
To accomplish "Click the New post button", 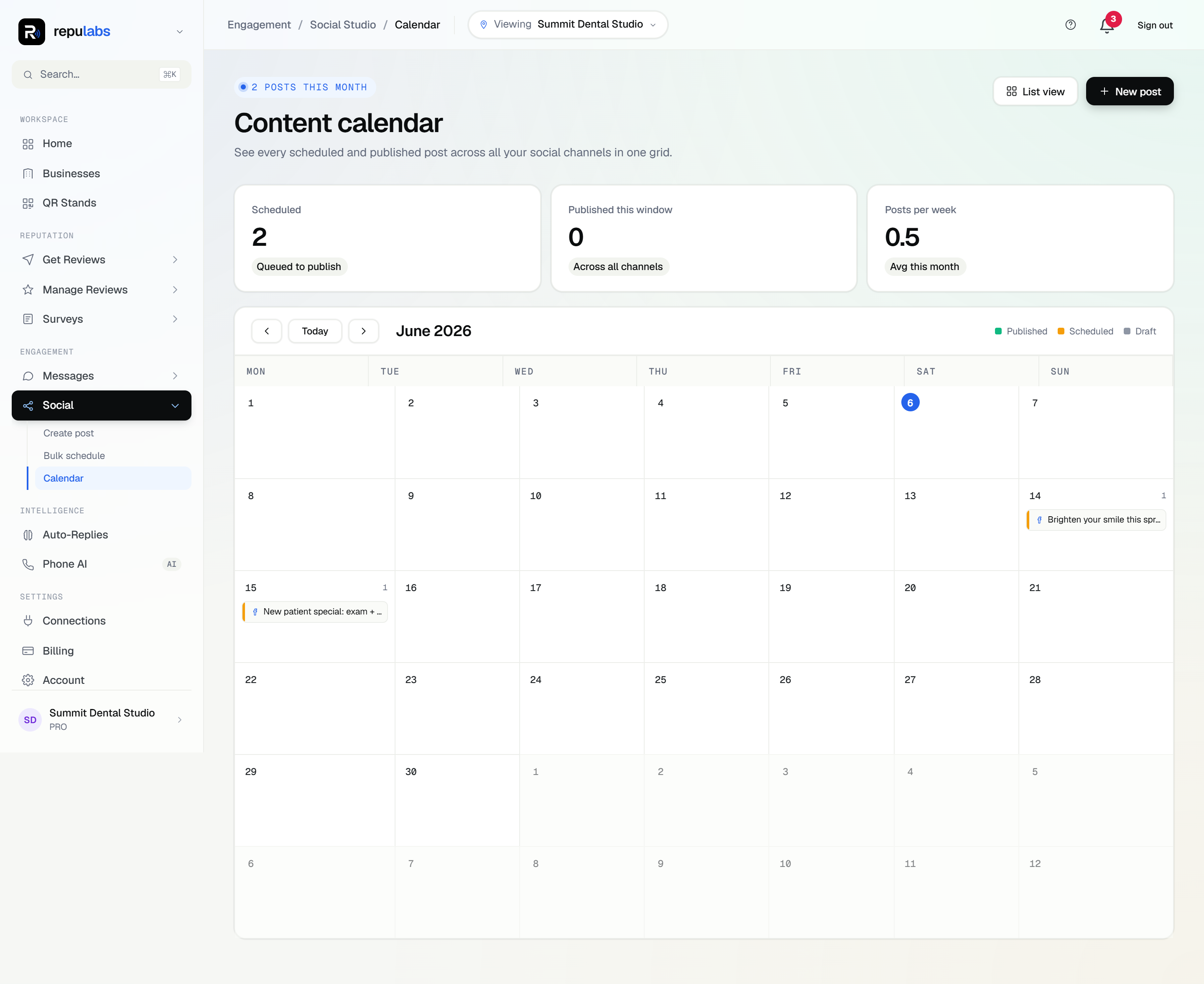I will [x=1129, y=91].
